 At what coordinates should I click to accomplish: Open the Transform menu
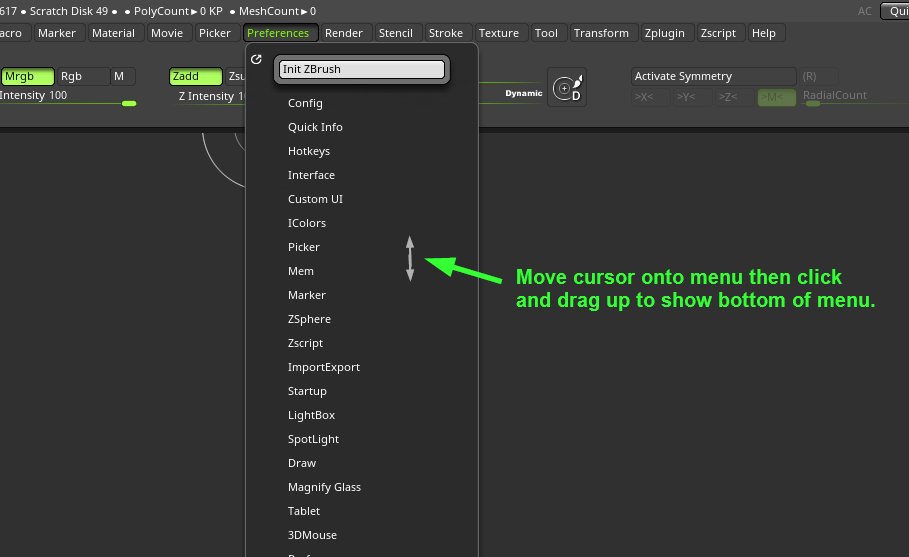[x=601, y=33]
